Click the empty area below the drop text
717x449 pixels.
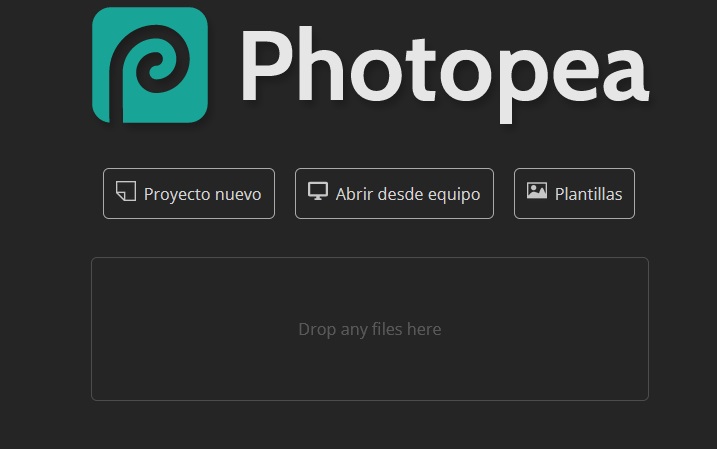(x=369, y=370)
